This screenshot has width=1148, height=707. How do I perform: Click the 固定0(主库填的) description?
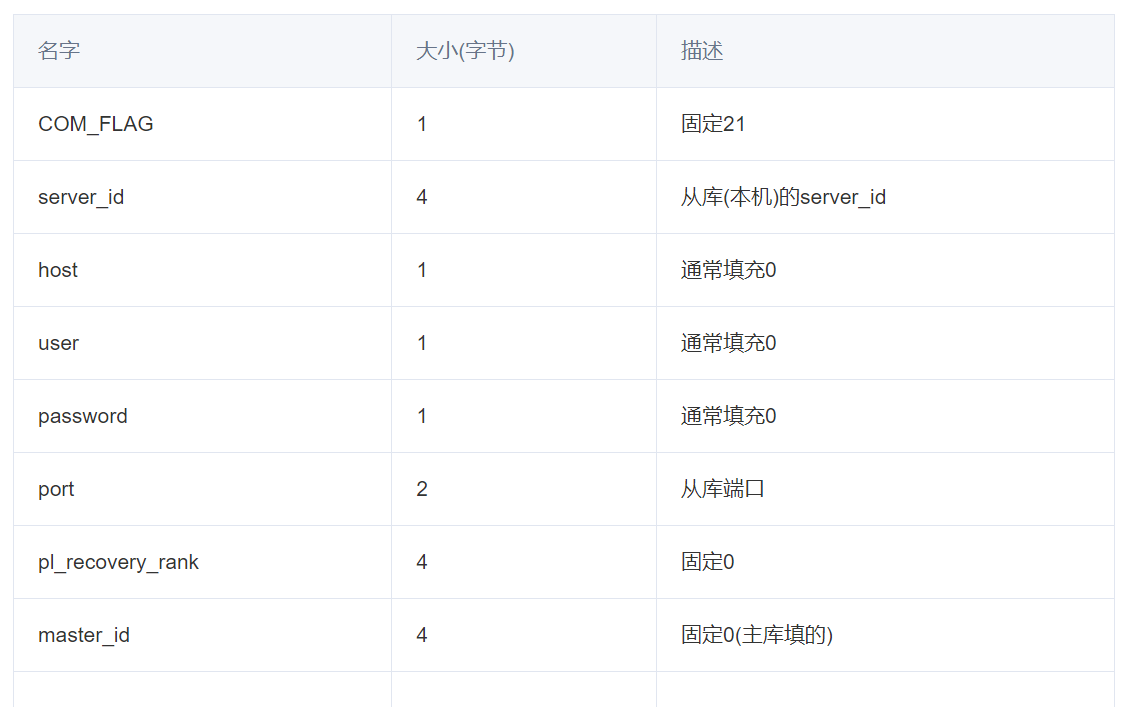coord(757,635)
